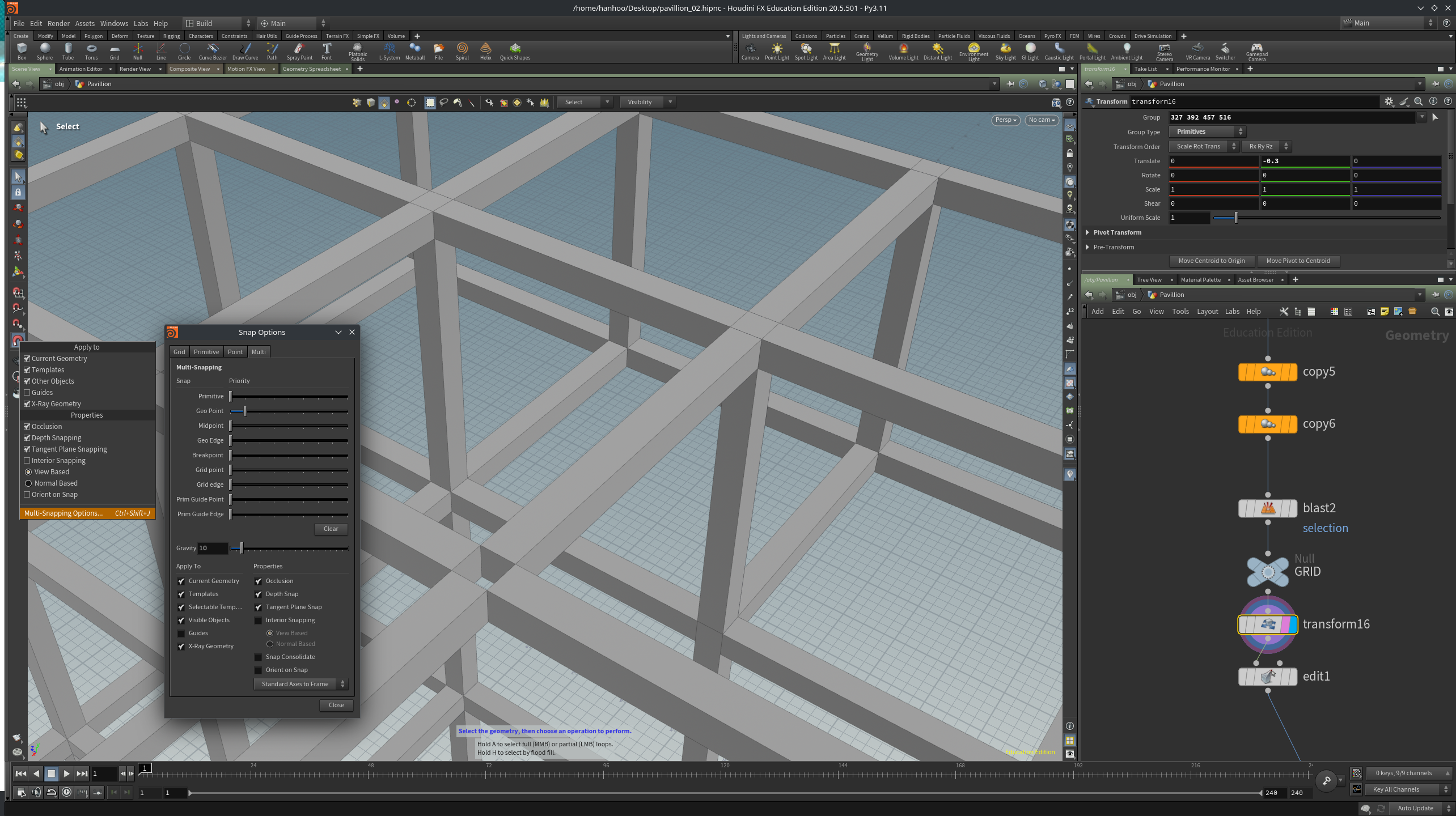1456x816 pixels.
Task: Click the edit1 node
Action: tap(1268, 677)
